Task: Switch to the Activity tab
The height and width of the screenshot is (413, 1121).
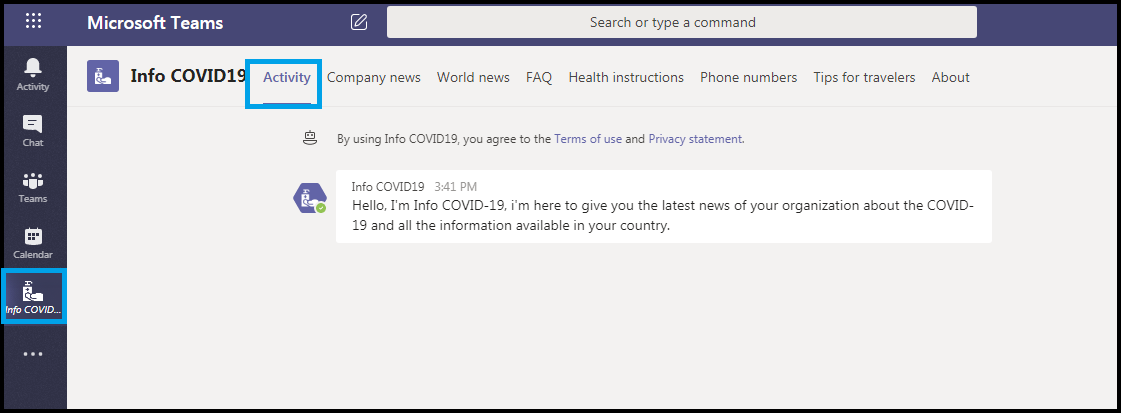Action: pyautogui.click(x=287, y=77)
